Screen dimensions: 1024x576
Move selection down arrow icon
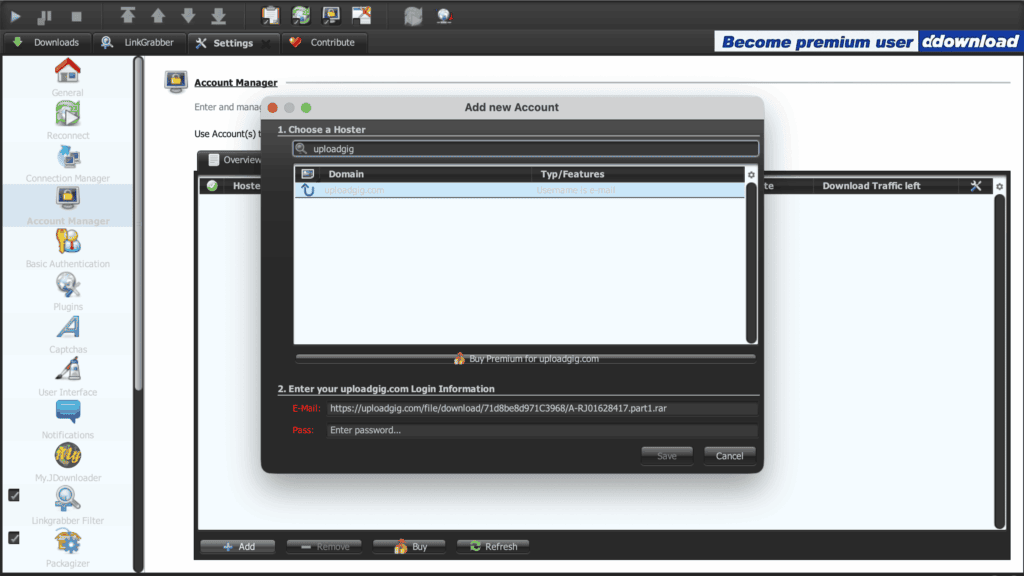[188, 15]
